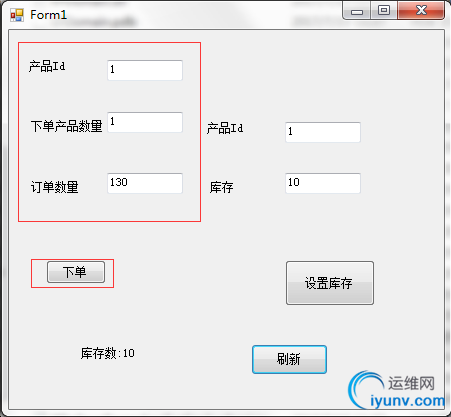Minimize the Form1 window
Viewport: 451px width, 417px height.
click(356, 11)
